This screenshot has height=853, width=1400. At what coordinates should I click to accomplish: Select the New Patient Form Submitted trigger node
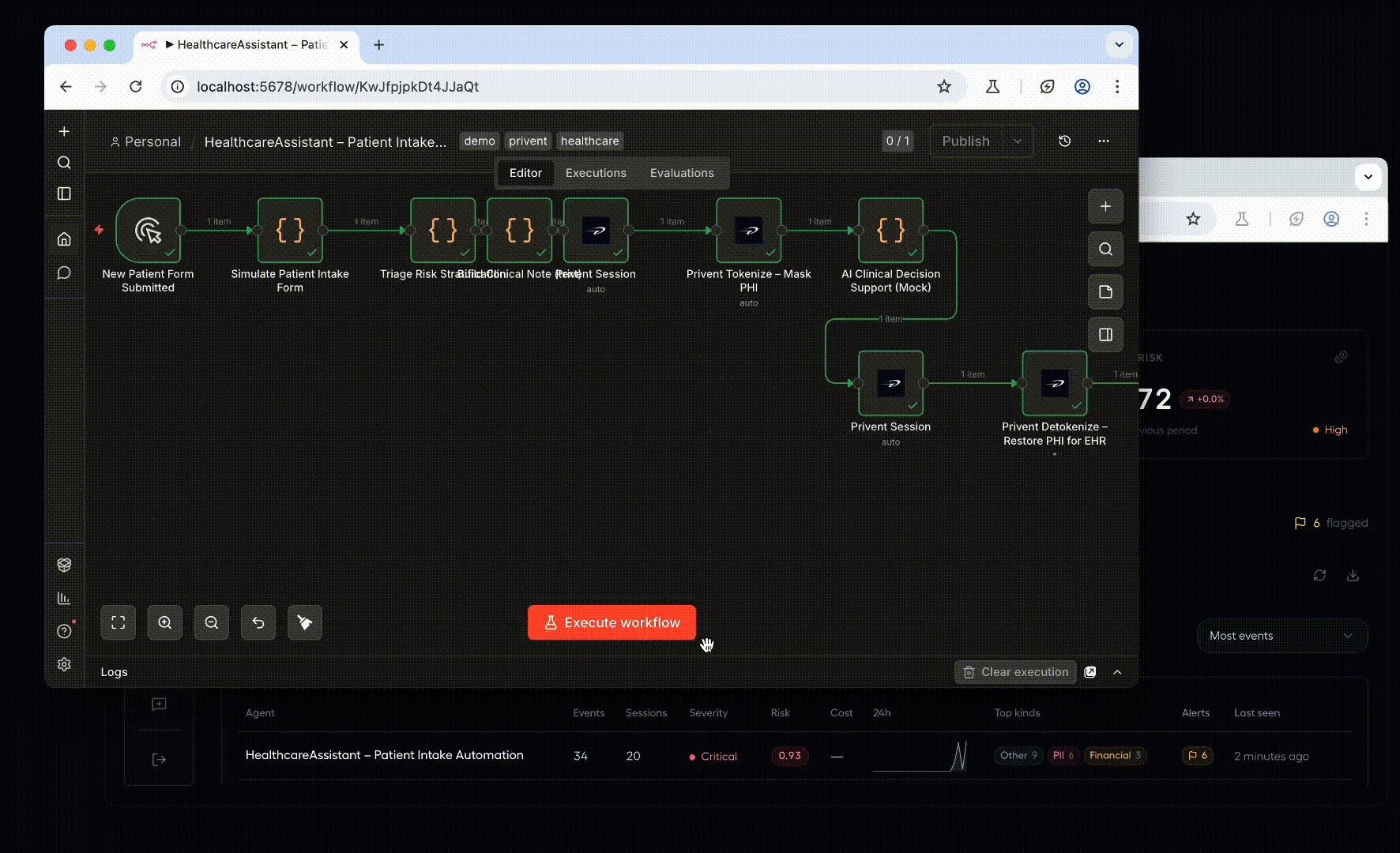(x=149, y=230)
